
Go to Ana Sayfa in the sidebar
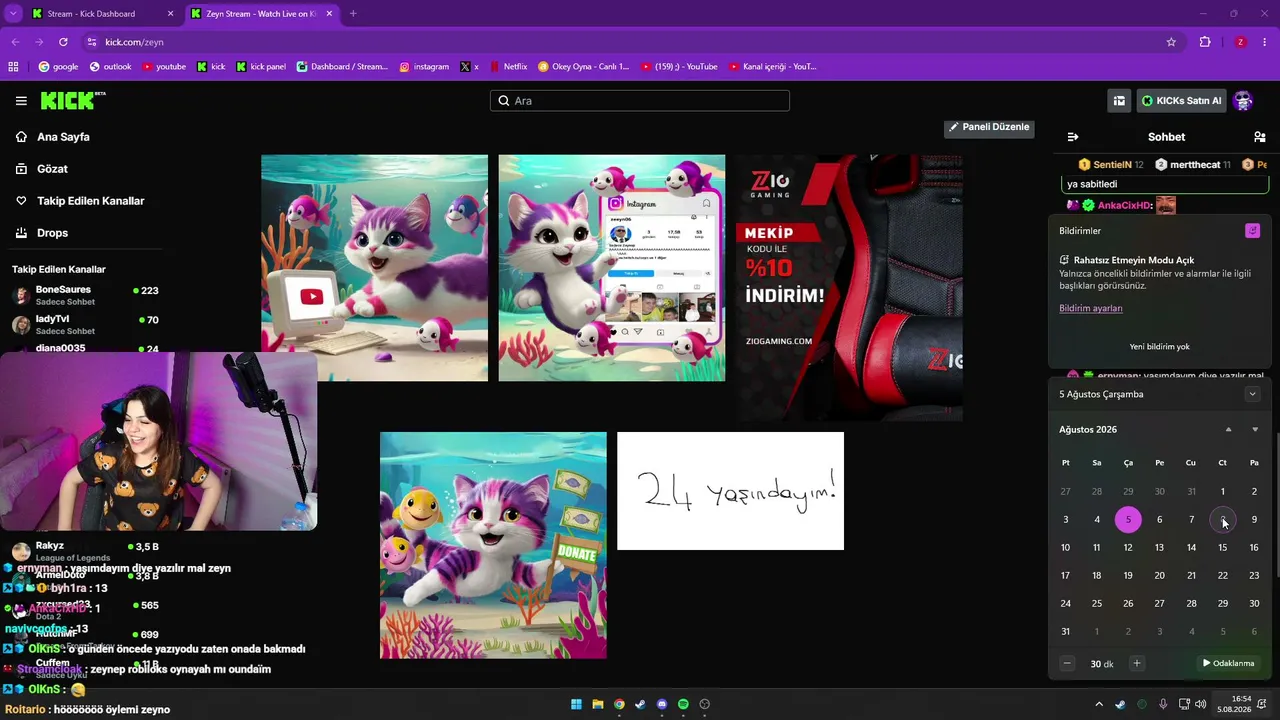63,137
